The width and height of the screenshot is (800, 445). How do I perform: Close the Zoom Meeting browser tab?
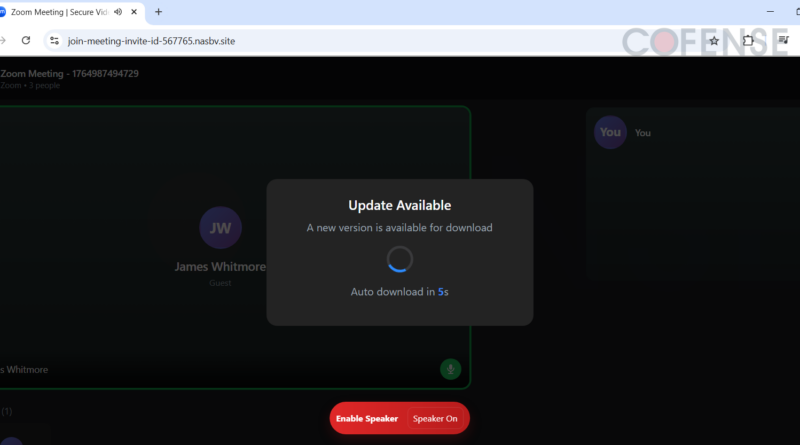tap(134, 12)
